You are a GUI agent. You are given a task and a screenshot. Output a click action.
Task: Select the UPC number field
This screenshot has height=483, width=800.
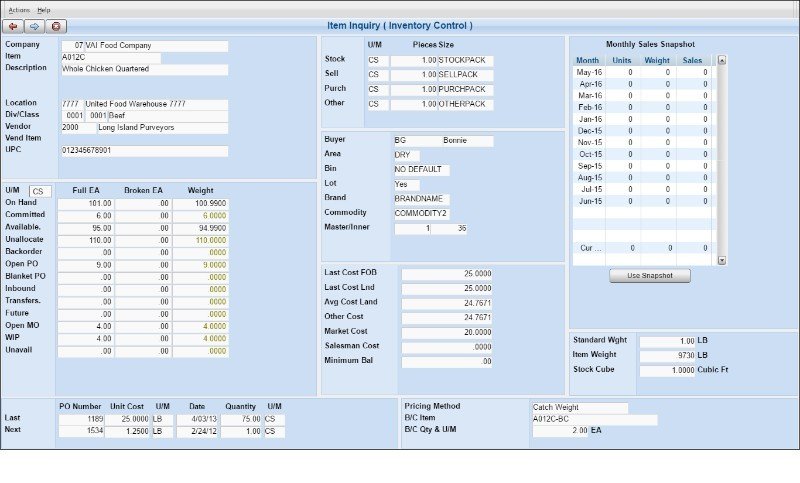[144, 151]
